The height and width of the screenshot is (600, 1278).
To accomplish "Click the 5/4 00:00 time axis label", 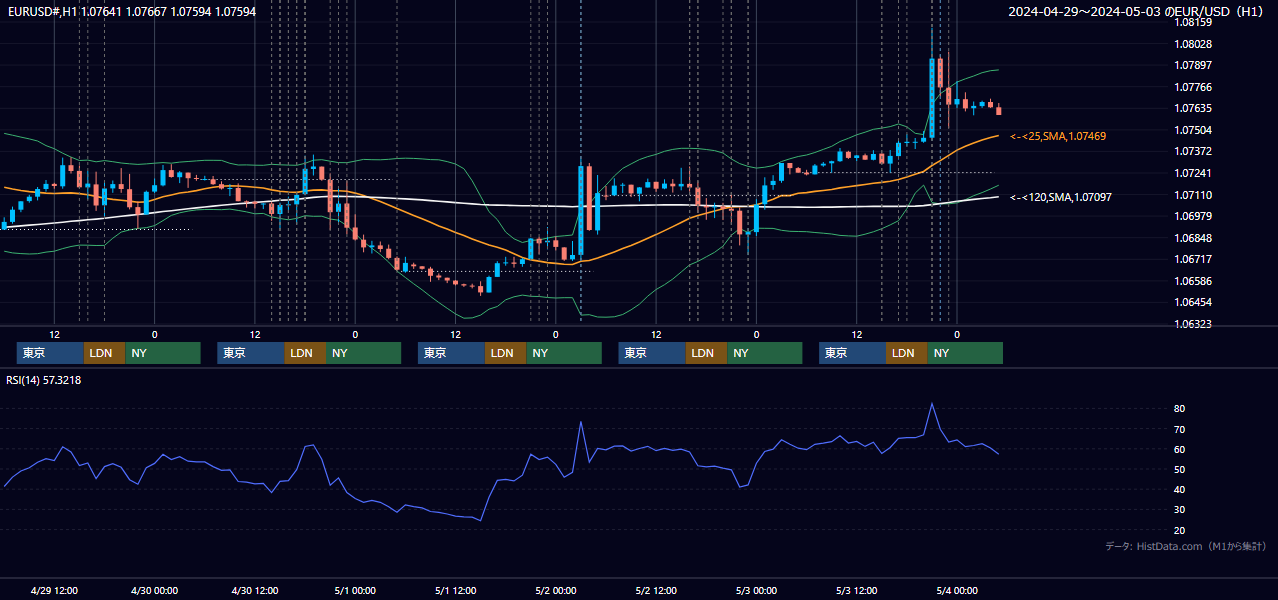I will point(956,590).
